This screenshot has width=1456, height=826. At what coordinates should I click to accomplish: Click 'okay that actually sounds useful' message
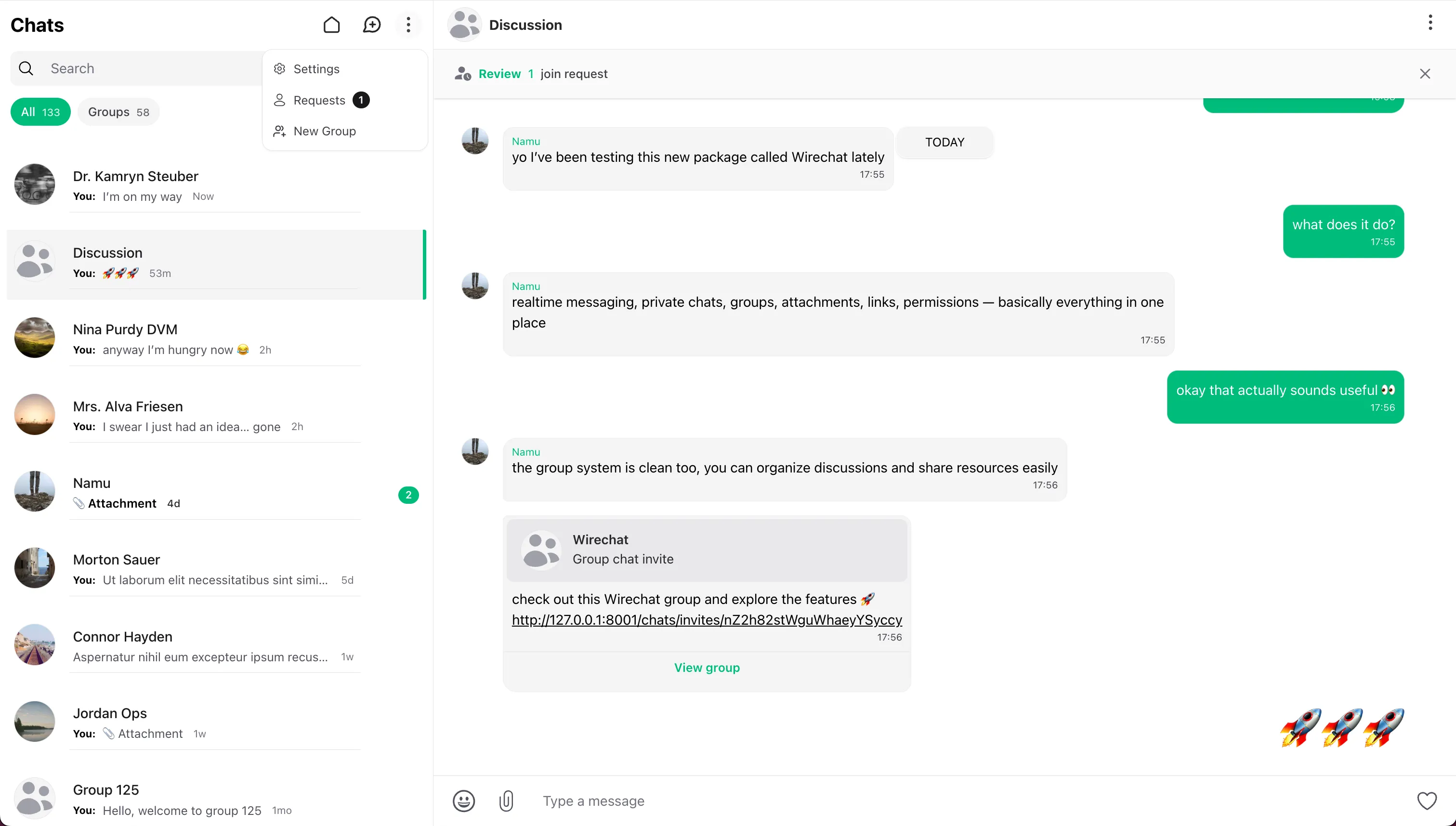click(x=1285, y=397)
